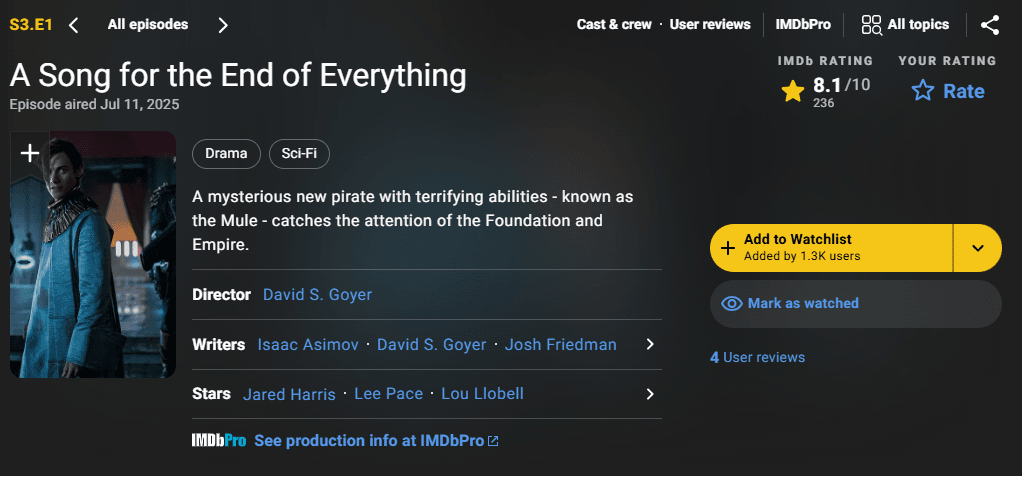Click the yellow IMDb rating star
The height and width of the screenshot is (481, 1022).
tap(793, 92)
